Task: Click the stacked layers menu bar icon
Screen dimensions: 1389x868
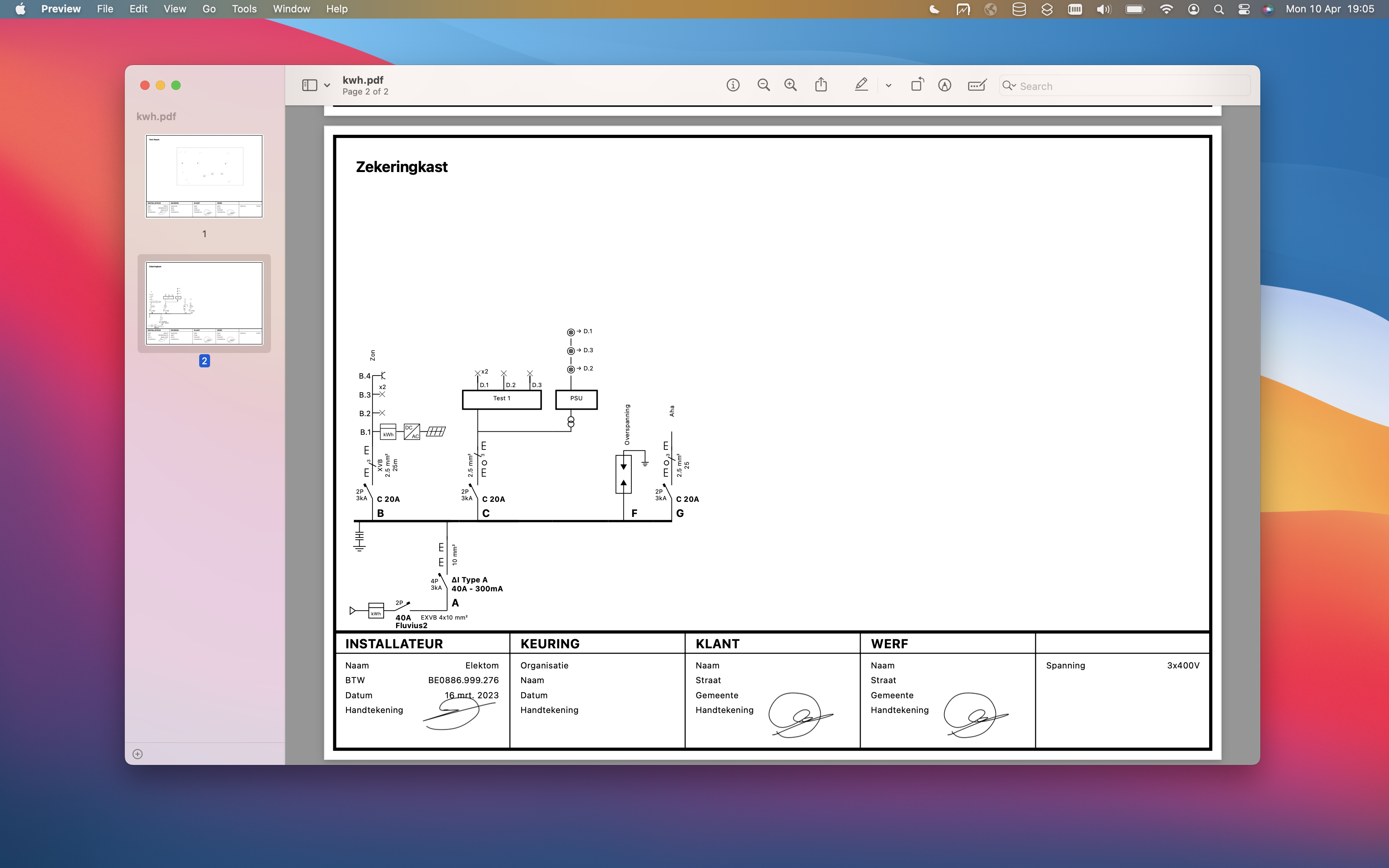Action: point(1047,9)
